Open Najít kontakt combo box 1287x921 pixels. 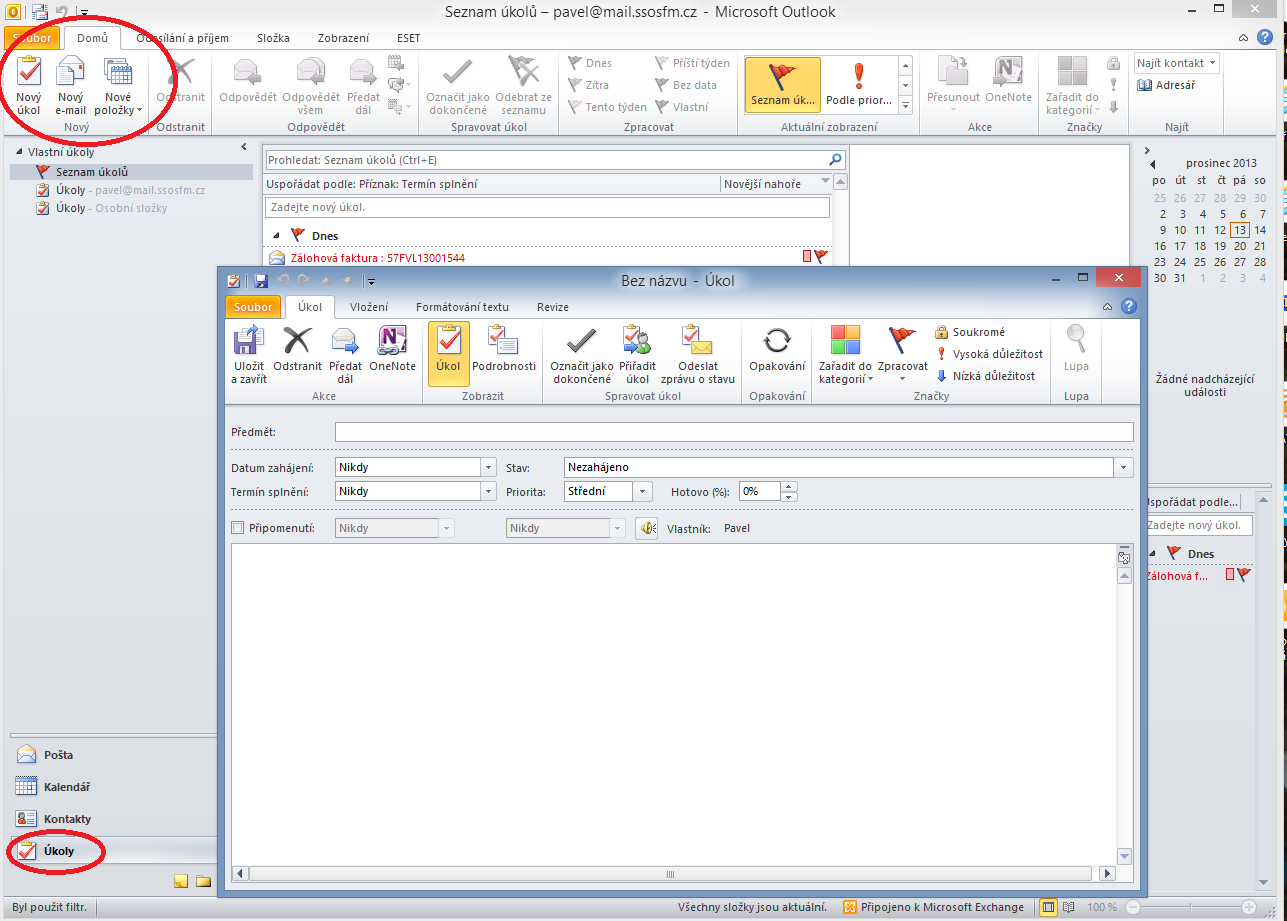pos(1177,63)
